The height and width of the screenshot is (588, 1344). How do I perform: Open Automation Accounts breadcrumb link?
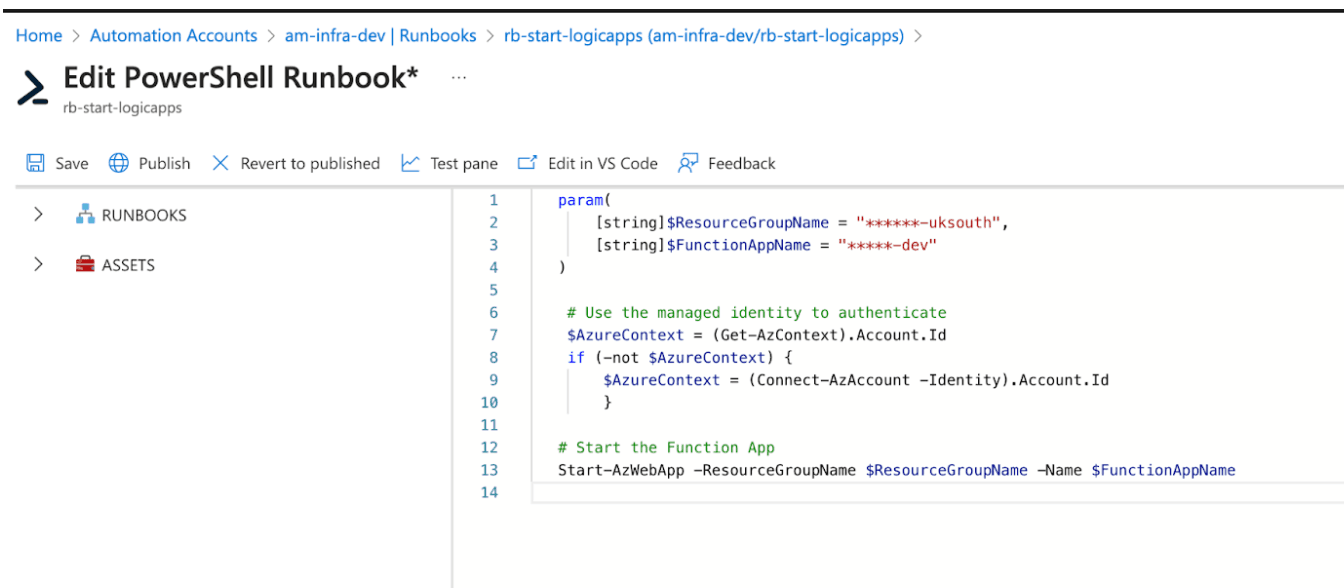[x=173, y=36]
